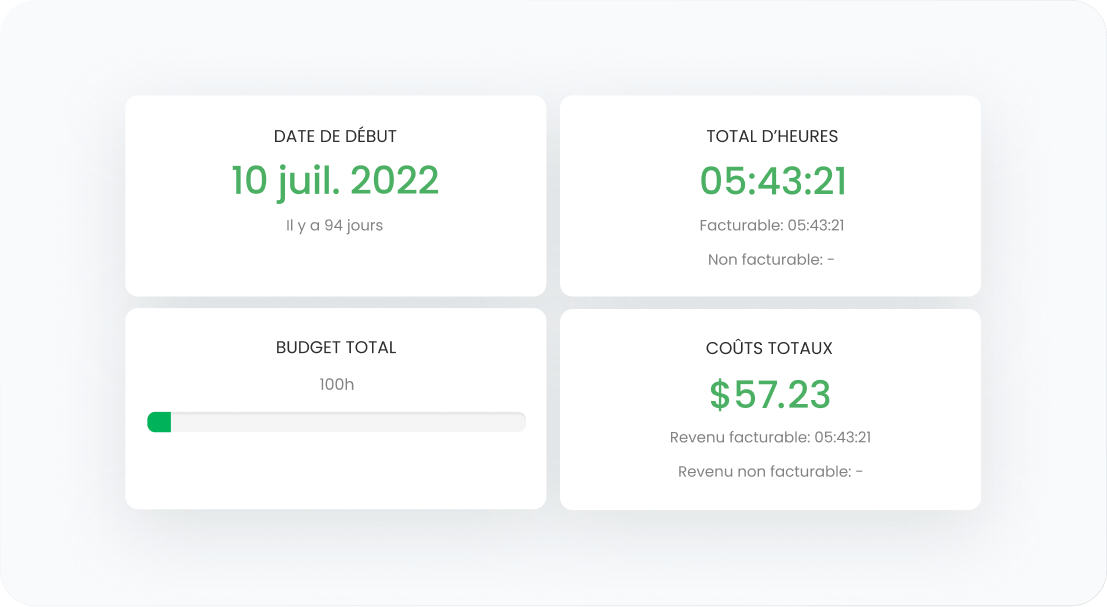Image resolution: width=1107 pixels, height=607 pixels.
Task: Click 'Revenu non facturable: -' line
Action: [770, 471]
